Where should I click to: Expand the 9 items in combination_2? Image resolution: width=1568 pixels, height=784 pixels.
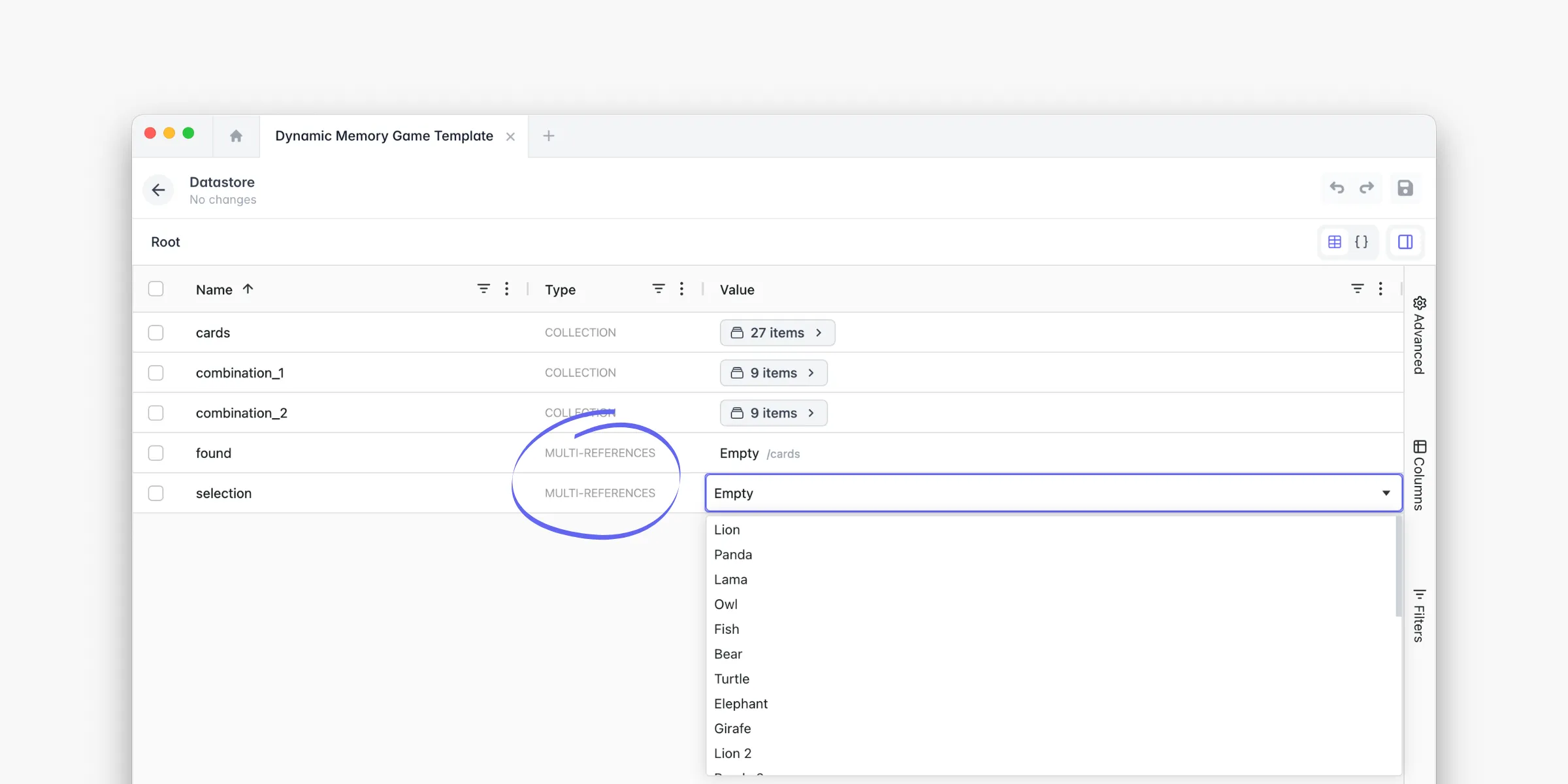[x=774, y=412]
